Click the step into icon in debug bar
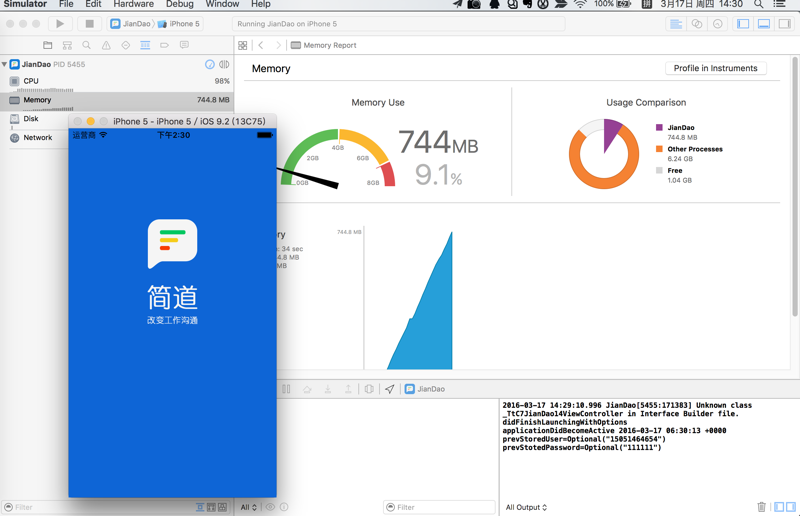Viewport: 800px width, 516px height. click(x=328, y=389)
